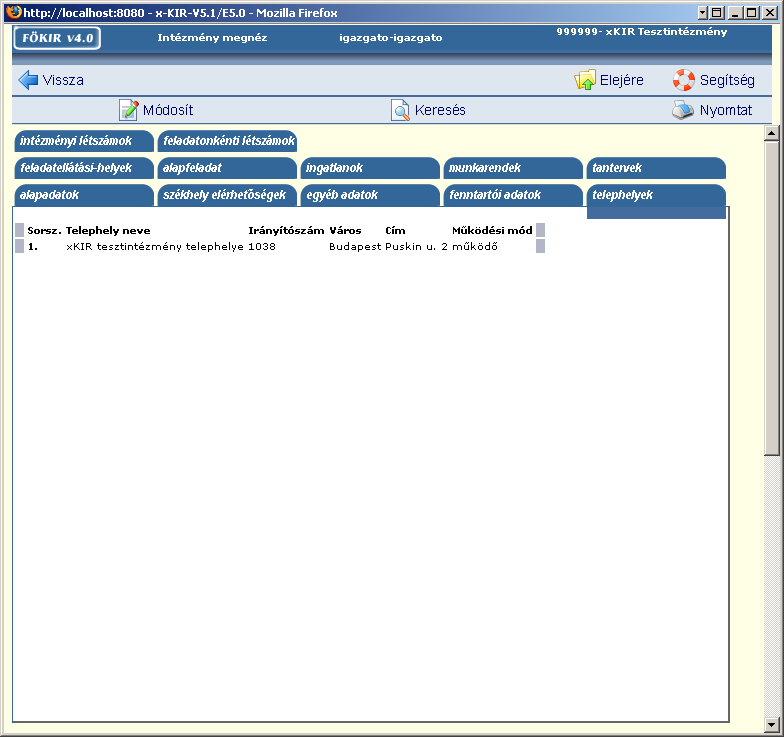Click the FÖKIR v4.0 logo button
784x737 pixels.
click(58, 38)
